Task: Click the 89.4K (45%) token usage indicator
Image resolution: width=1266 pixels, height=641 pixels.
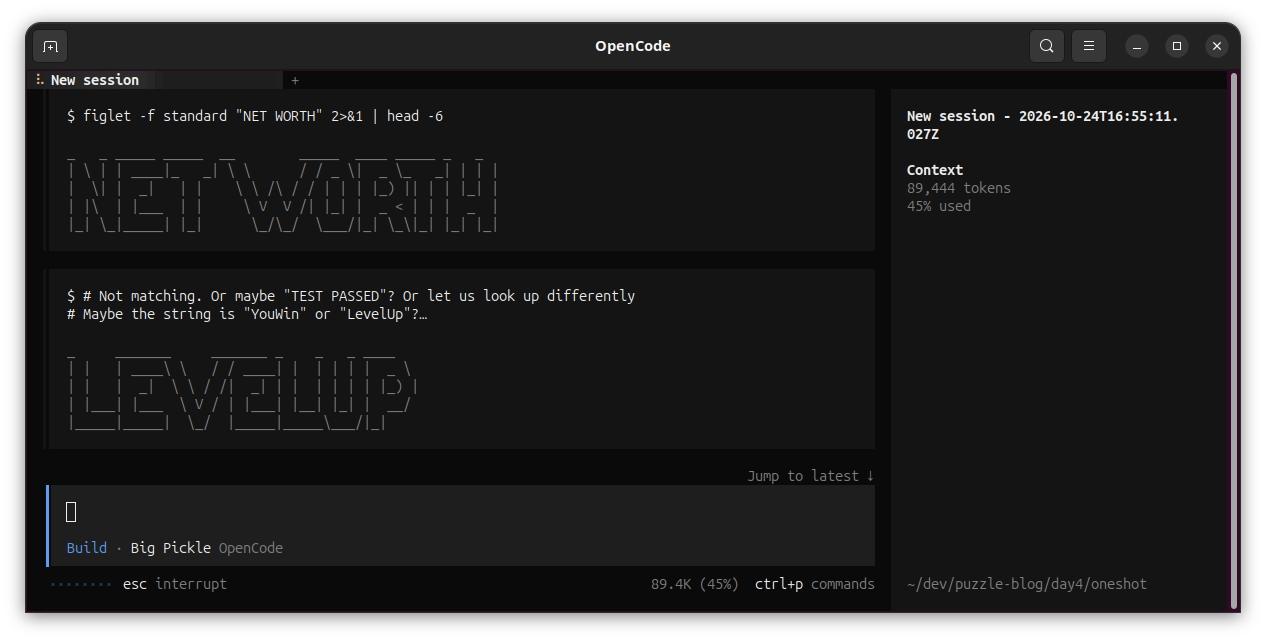Action: pyautogui.click(x=695, y=584)
